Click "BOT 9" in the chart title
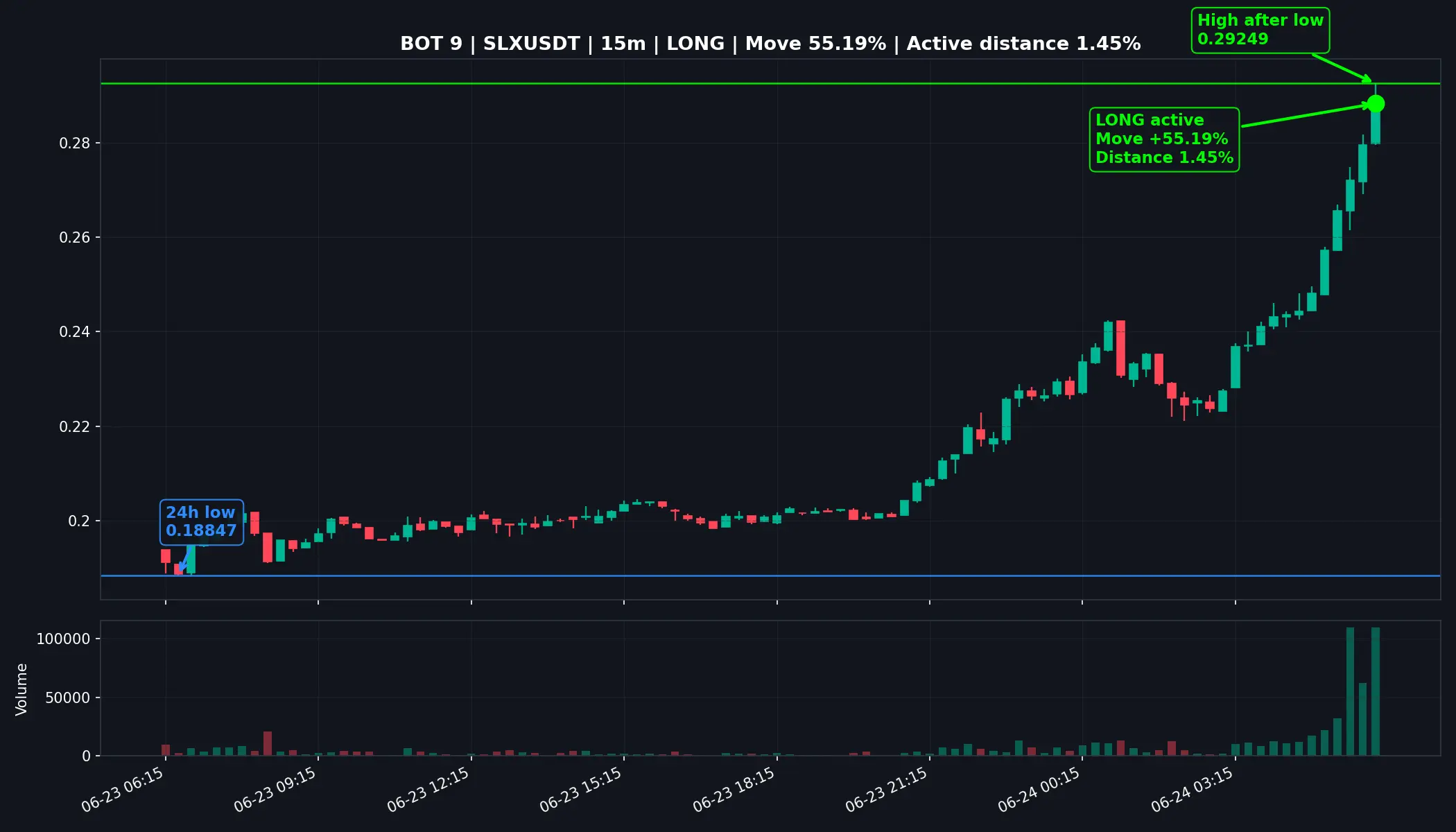The width and height of the screenshot is (1456, 832). [431, 44]
